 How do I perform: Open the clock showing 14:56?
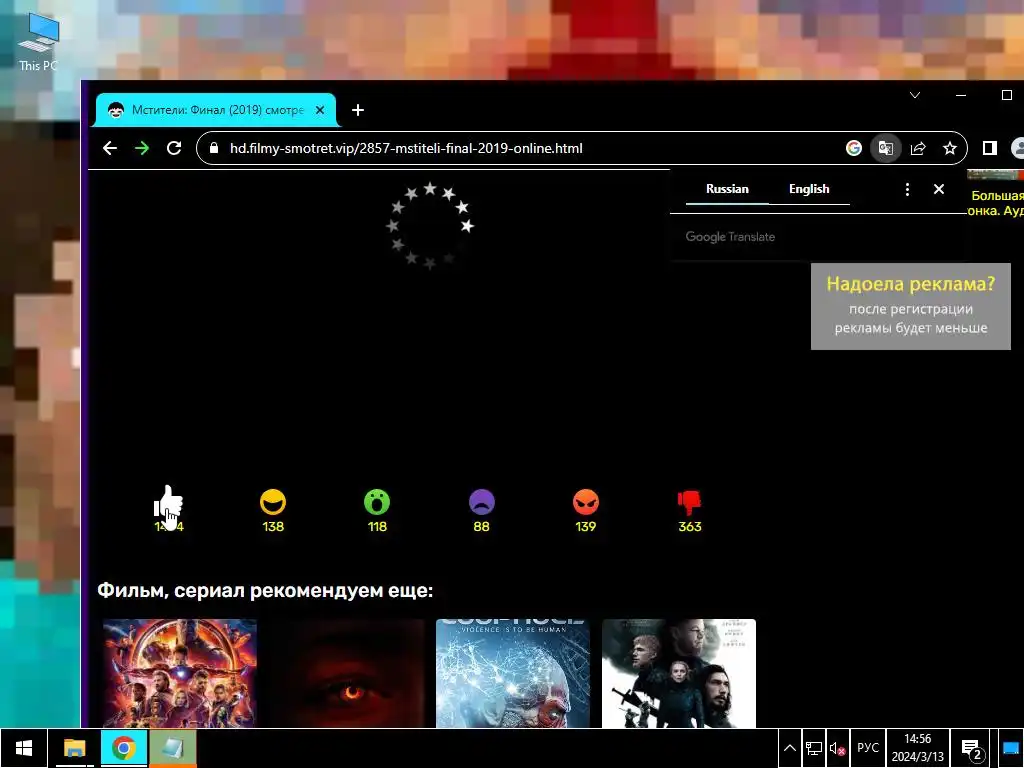point(918,748)
